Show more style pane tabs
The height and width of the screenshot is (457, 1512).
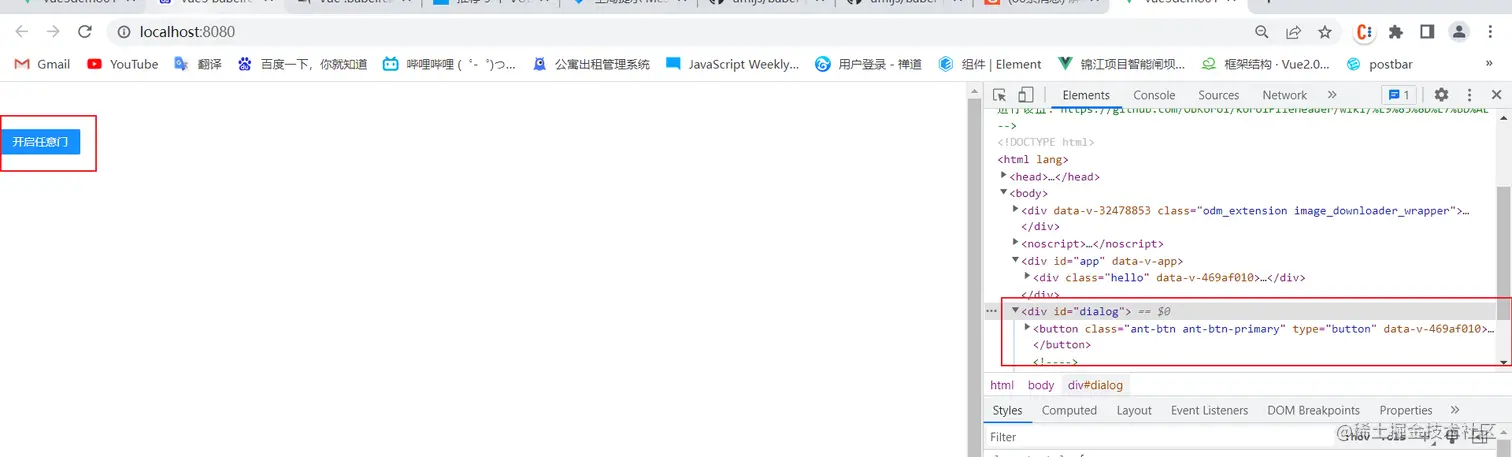pyautogui.click(x=1454, y=410)
